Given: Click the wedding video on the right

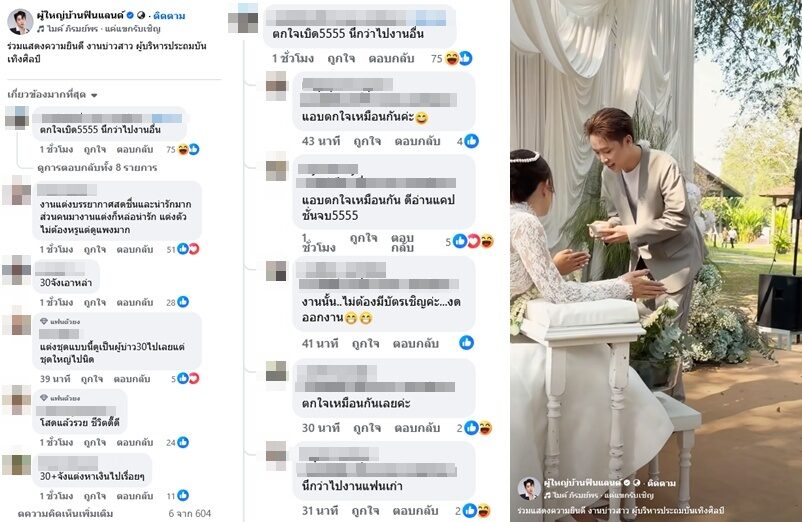Looking at the screenshot, I should coord(656,261).
